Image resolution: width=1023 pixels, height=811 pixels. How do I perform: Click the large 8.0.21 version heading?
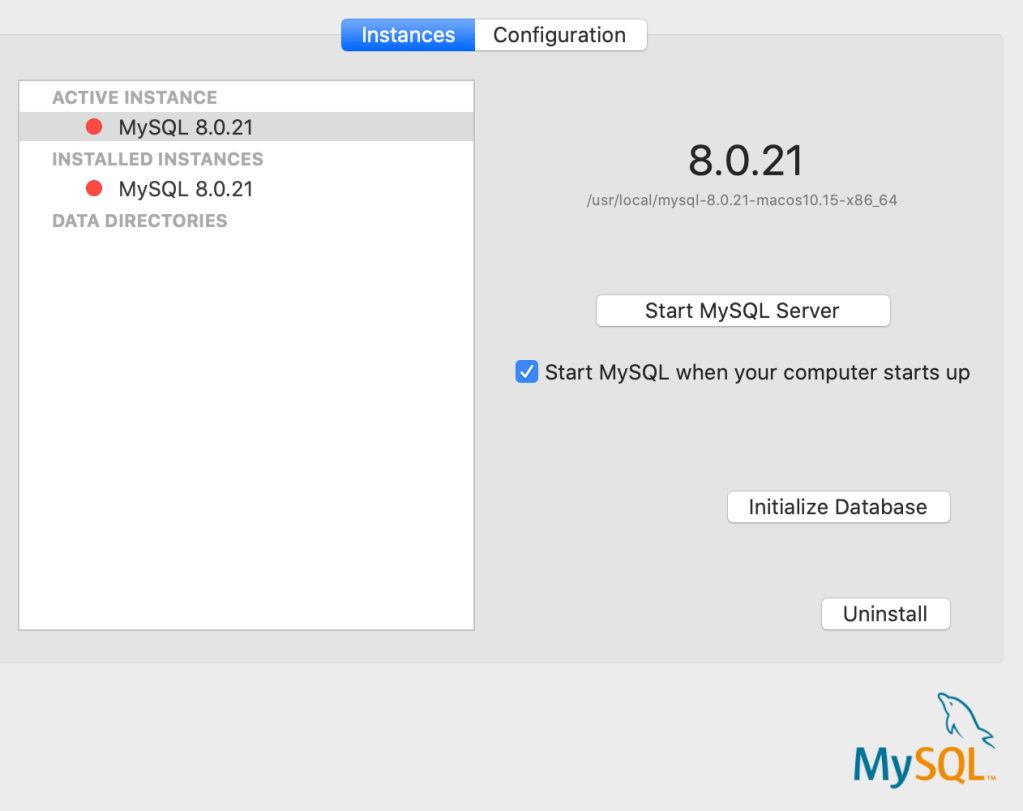tap(745, 161)
